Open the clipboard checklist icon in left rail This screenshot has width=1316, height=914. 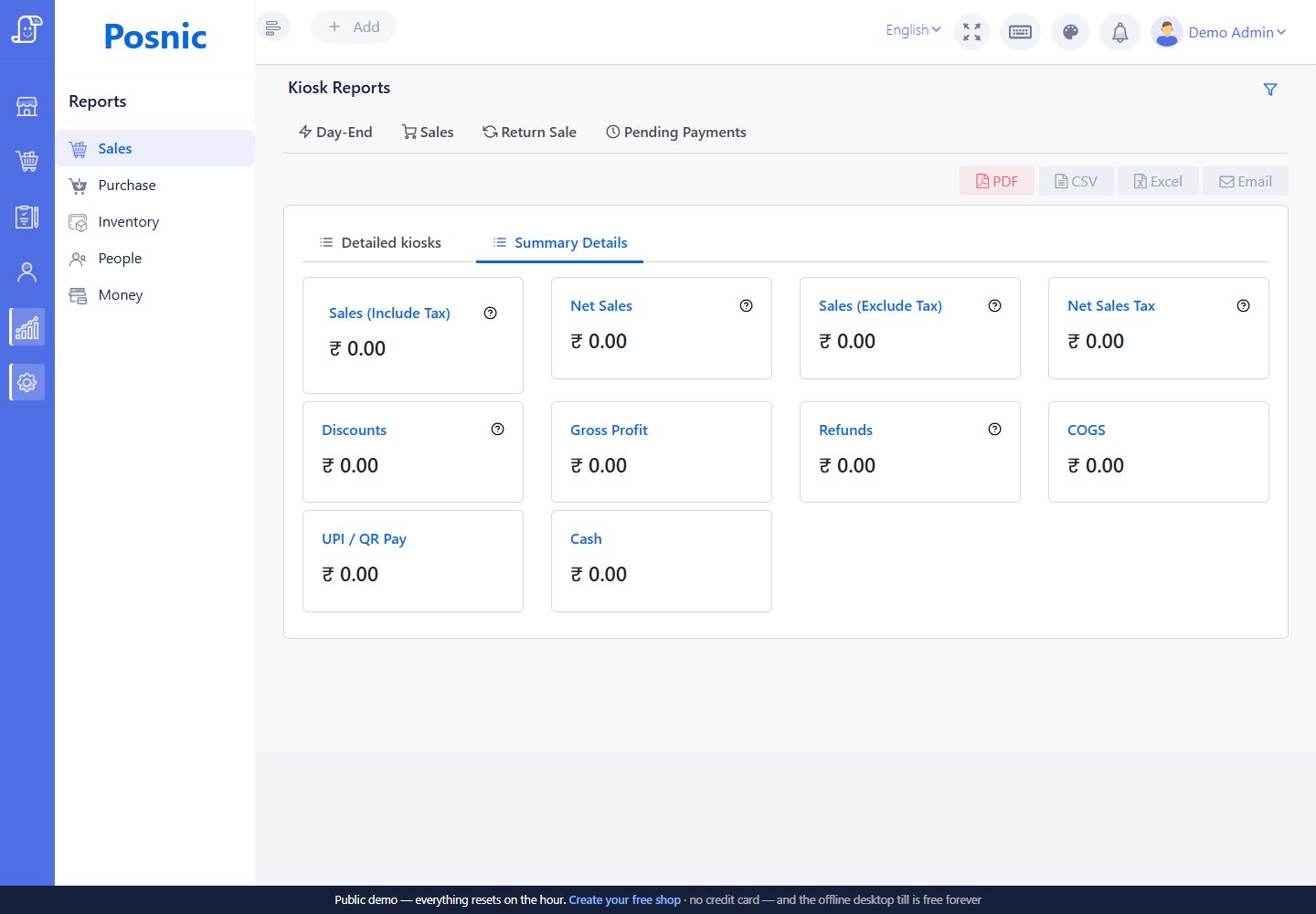point(27,217)
